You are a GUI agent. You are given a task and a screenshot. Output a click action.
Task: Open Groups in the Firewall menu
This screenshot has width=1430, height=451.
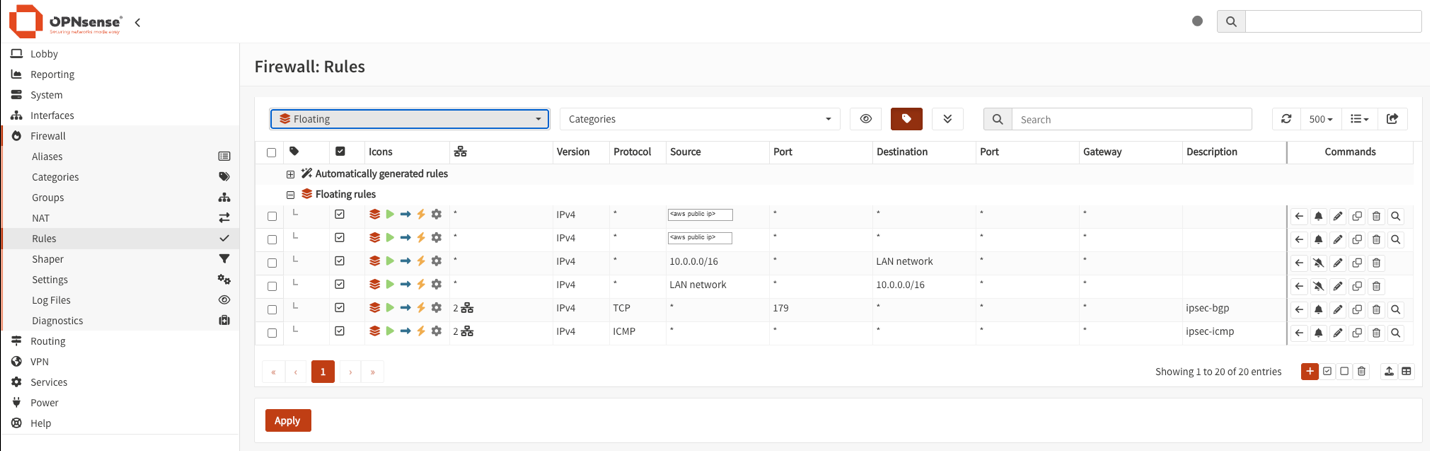click(120, 197)
